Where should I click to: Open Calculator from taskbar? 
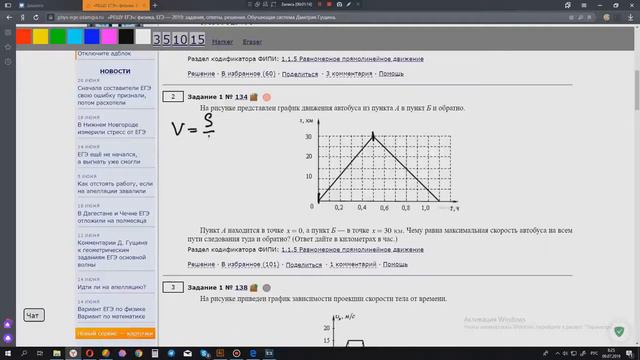[x=155, y=353]
